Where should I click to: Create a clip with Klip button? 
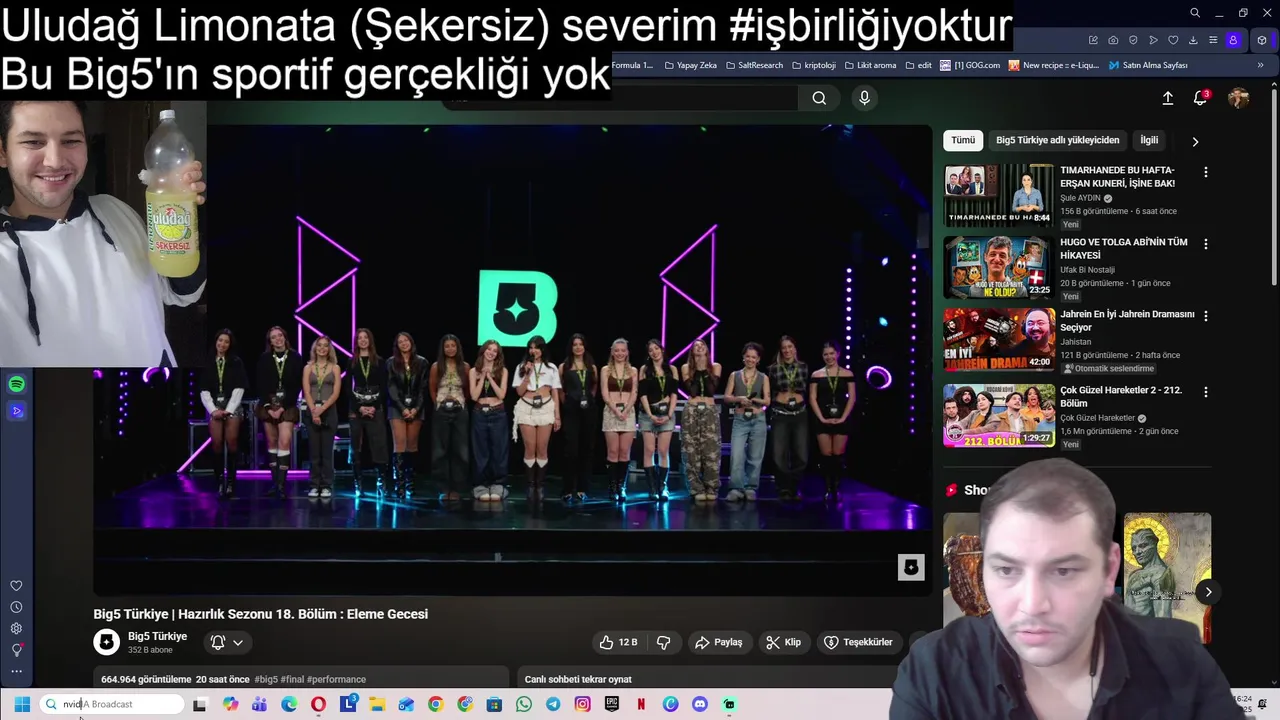click(x=783, y=642)
